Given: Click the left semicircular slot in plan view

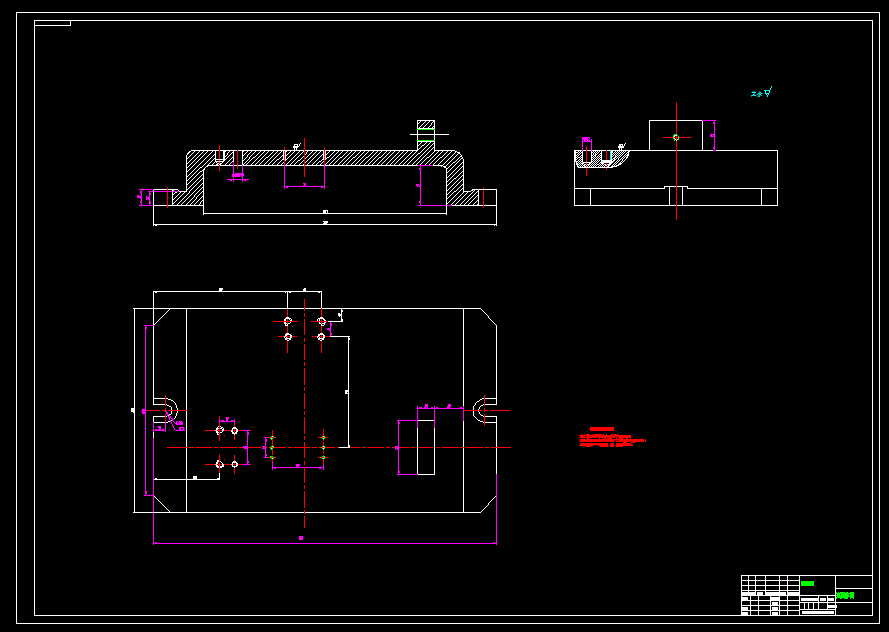Looking at the screenshot, I should click(x=166, y=410).
